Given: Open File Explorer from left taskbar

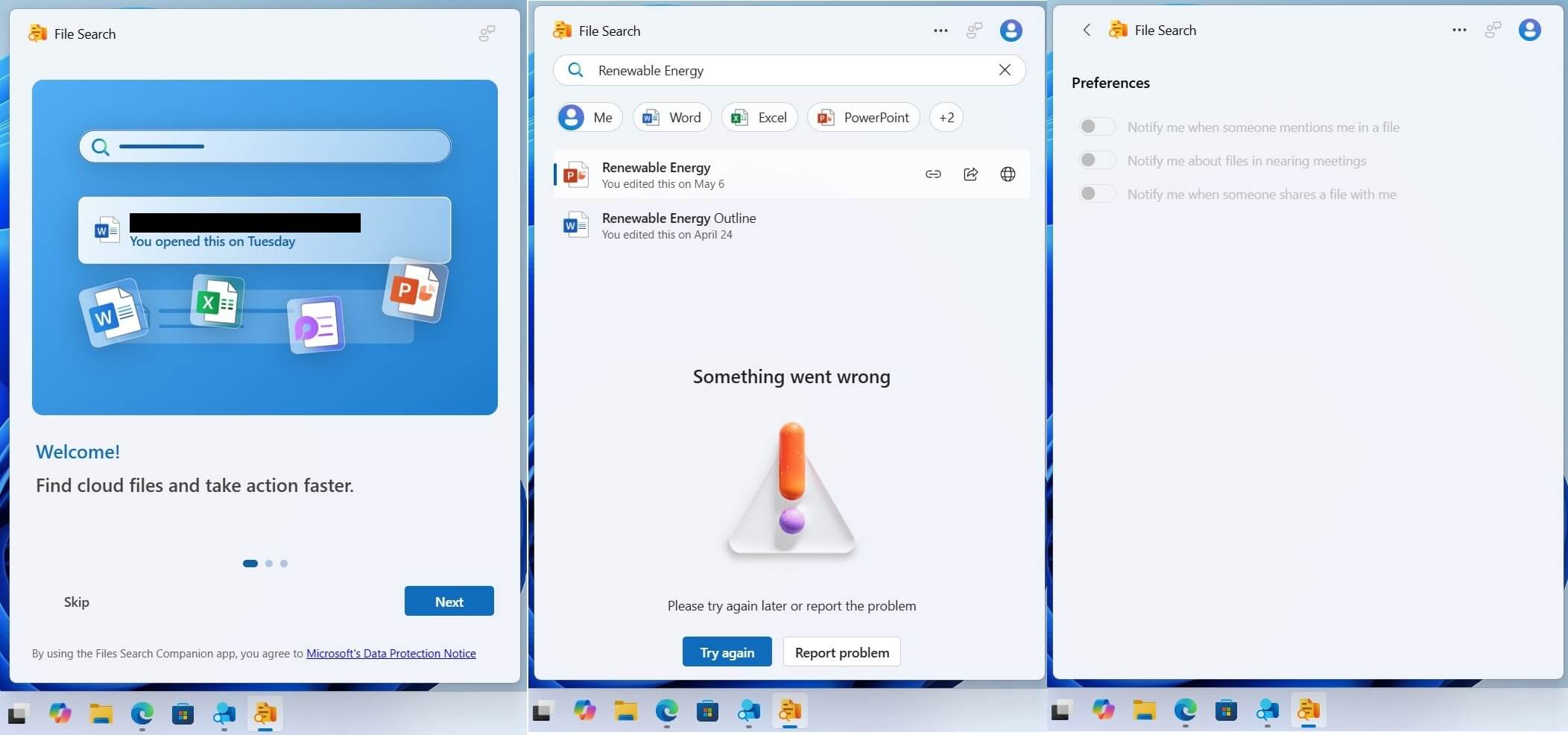Looking at the screenshot, I should (101, 713).
